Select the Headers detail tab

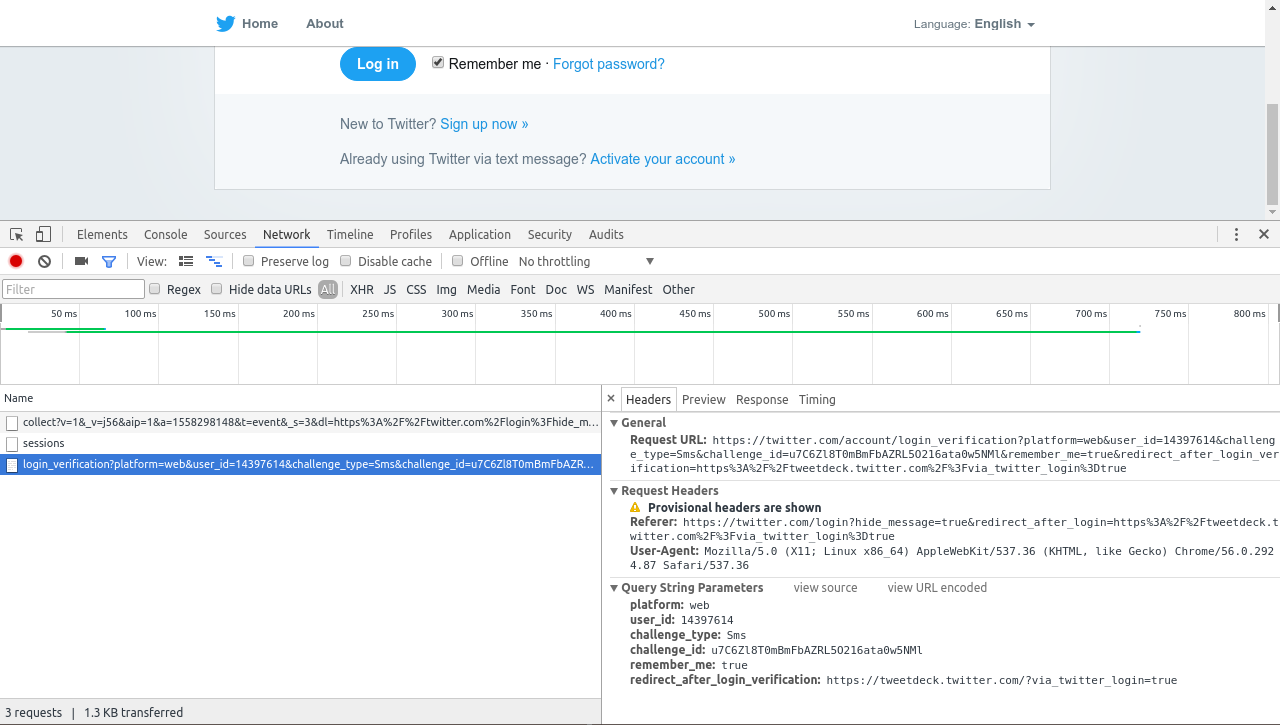tap(649, 399)
